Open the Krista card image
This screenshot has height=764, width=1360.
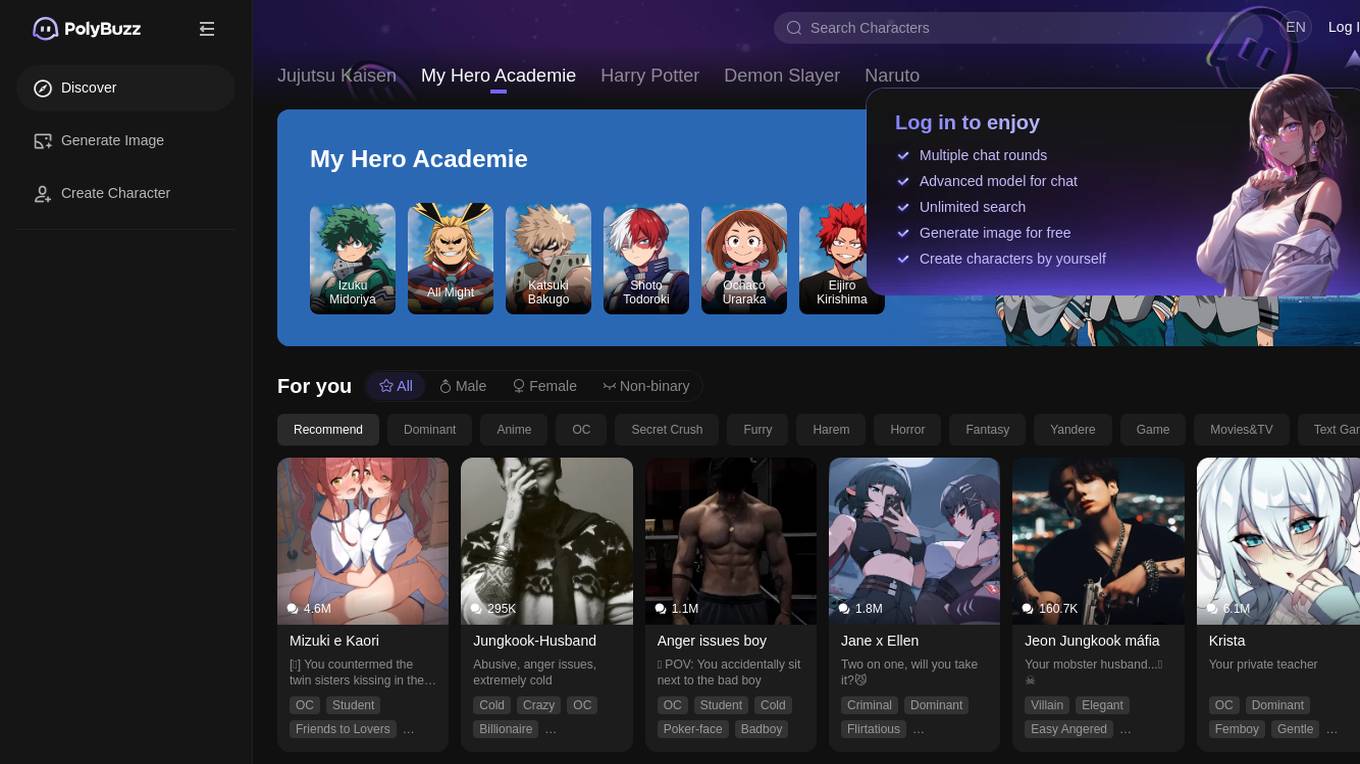(x=1278, y=541)
